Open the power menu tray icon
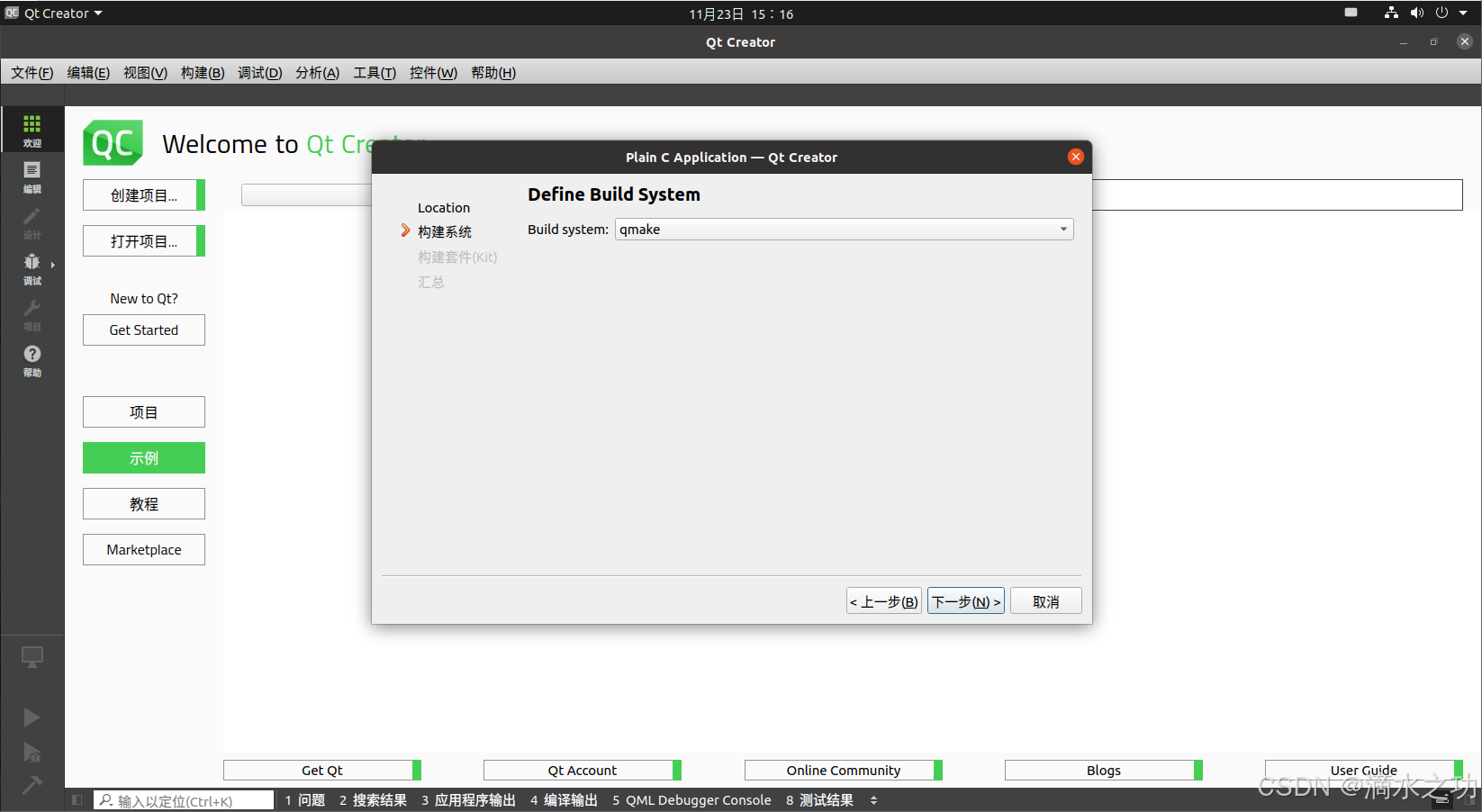Screen dimensions: 1482x812 point(1441,13)
